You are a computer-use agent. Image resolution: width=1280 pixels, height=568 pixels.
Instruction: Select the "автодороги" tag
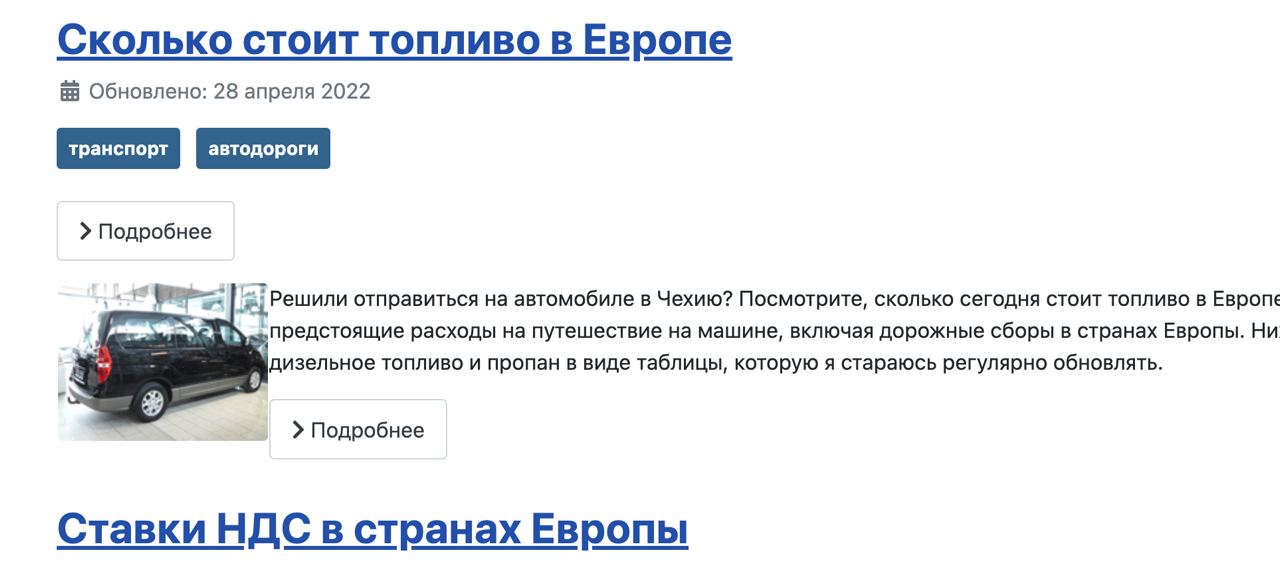263,148
